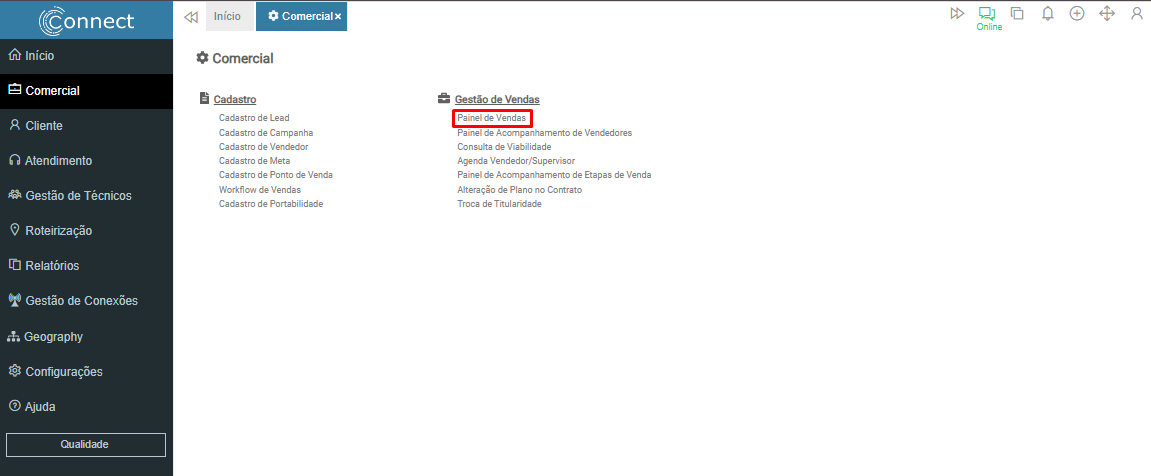The height and width of the screenshot is (476, 1151).
Task: Click the double-arrow forward icon in top bar
Action: (957, 14)
